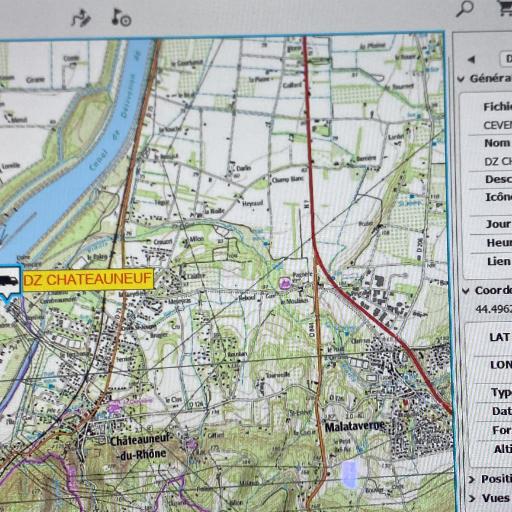This screenshot has width=512, height=512.
Task: Select the route drawing tool icon
Action: [81, 18]
